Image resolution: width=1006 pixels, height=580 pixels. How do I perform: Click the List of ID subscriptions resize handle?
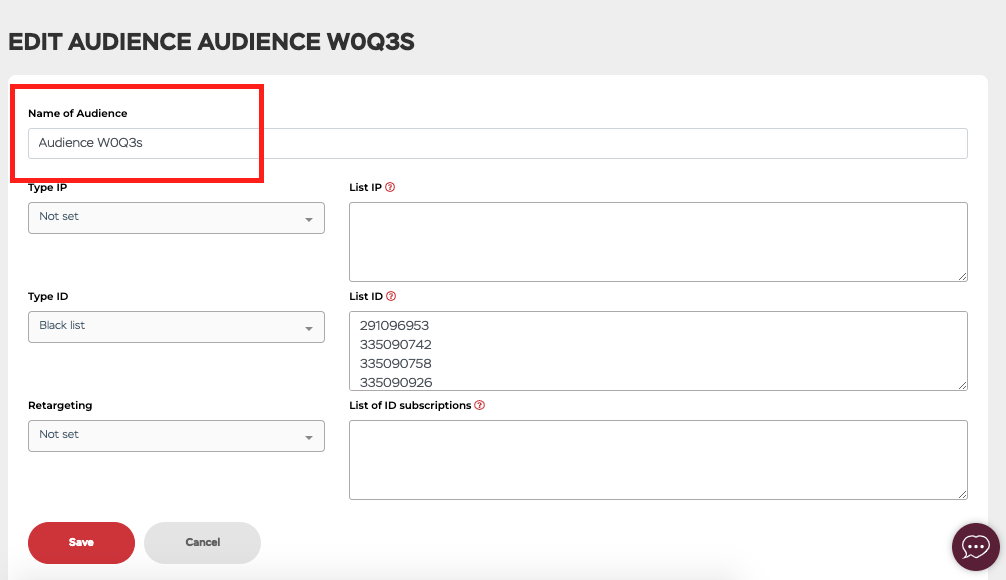click(x=962, y=495)
